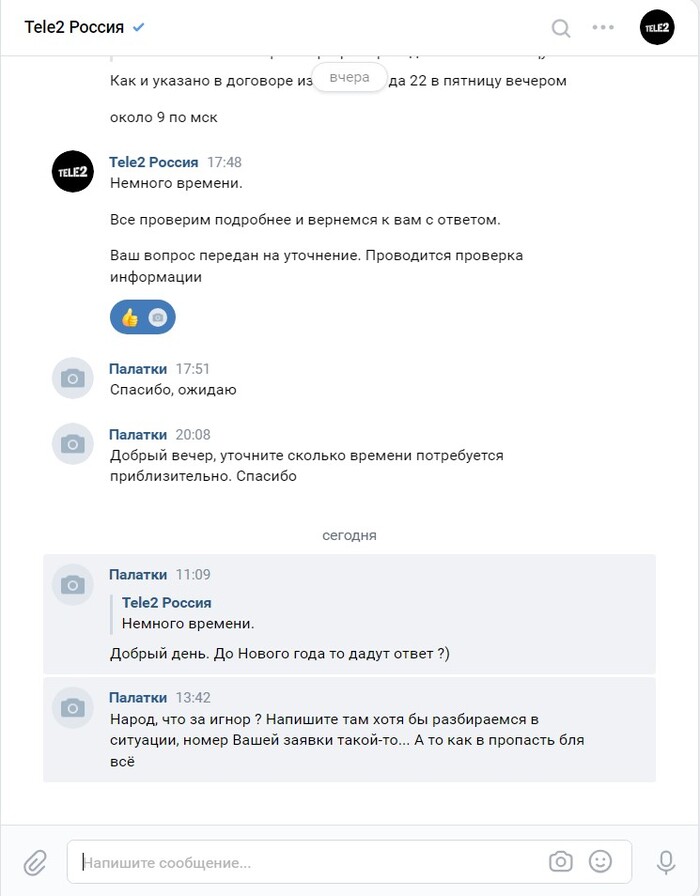Jump to the quoted Tele2 Россия reply
The width and height of the screenshot is (700, 896).
[189, 613]
